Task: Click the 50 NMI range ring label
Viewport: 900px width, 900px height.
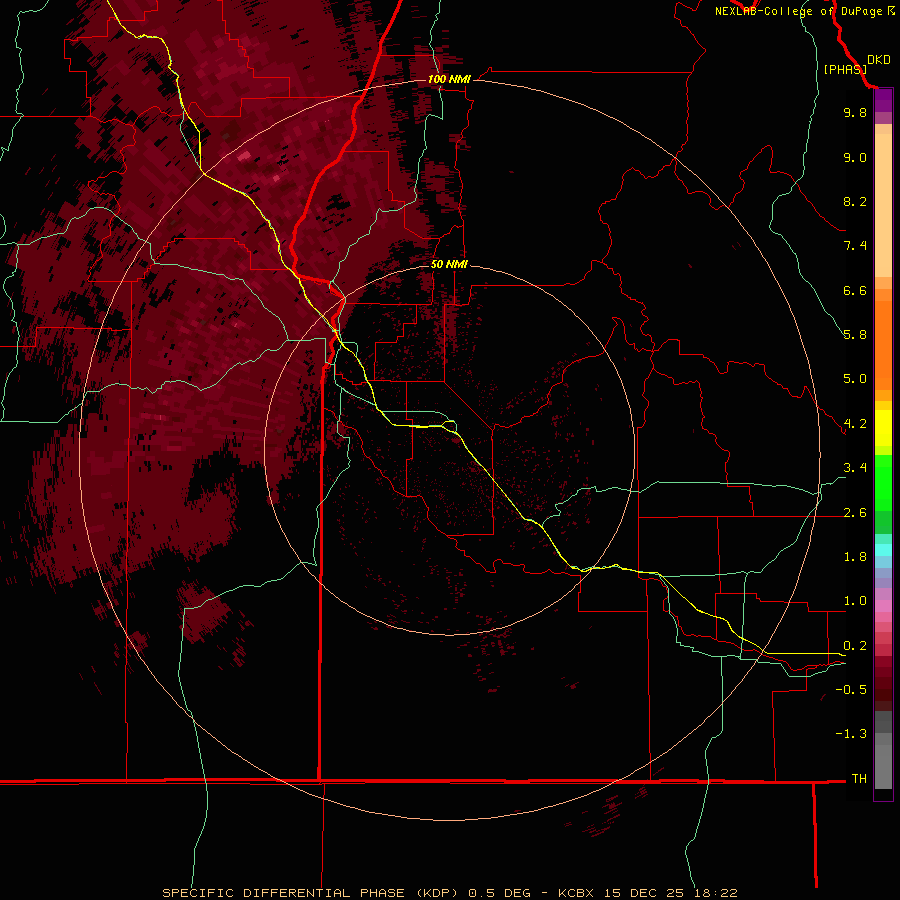Action: (449, 264)
